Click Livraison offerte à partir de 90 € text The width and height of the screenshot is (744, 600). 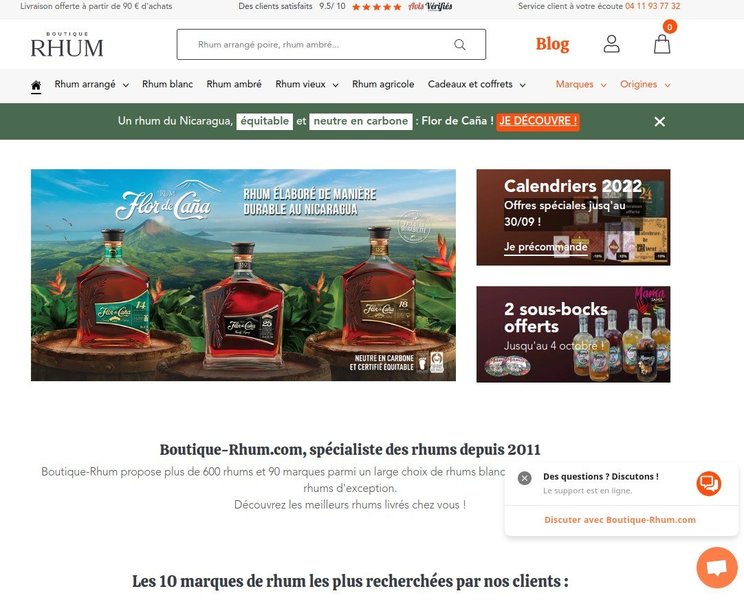tap(96, 6)
